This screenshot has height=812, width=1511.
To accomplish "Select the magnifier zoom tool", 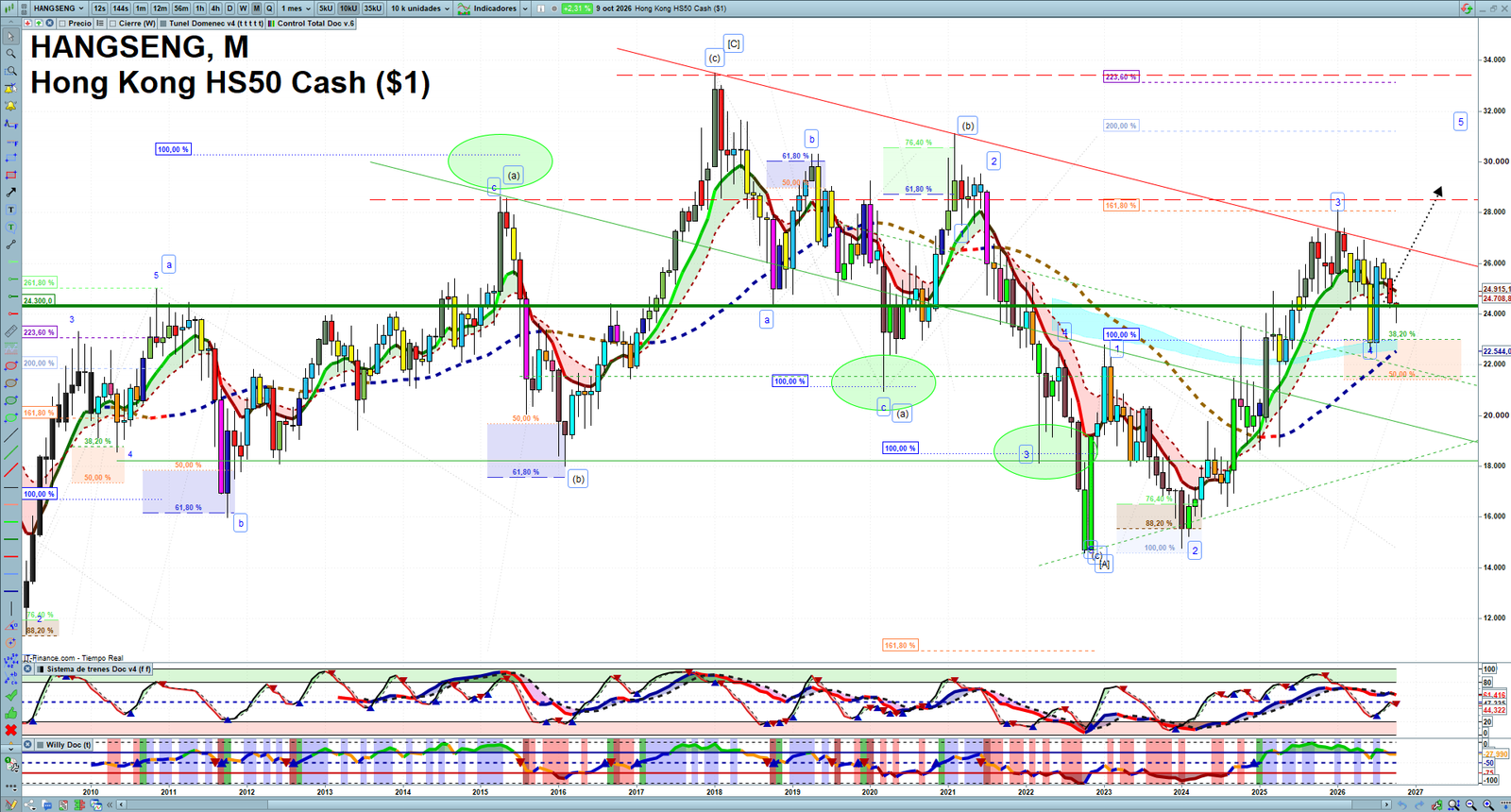I will [x=10, y=54].
